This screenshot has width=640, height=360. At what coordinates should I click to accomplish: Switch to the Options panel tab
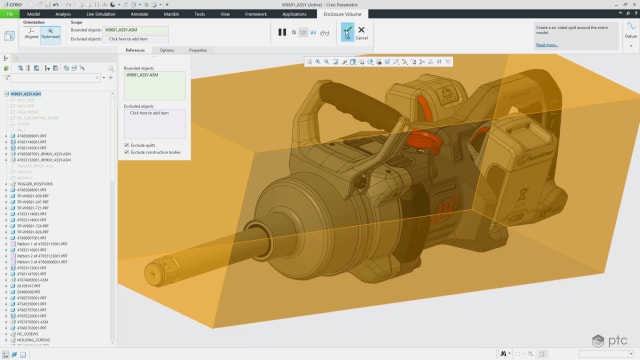167,50
